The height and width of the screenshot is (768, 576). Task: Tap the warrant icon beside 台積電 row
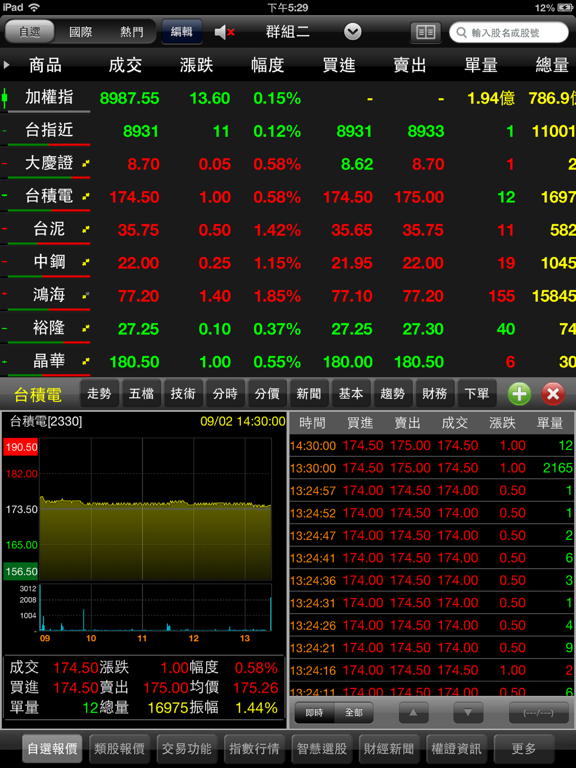pyautogui.click(x=86, y=196)
